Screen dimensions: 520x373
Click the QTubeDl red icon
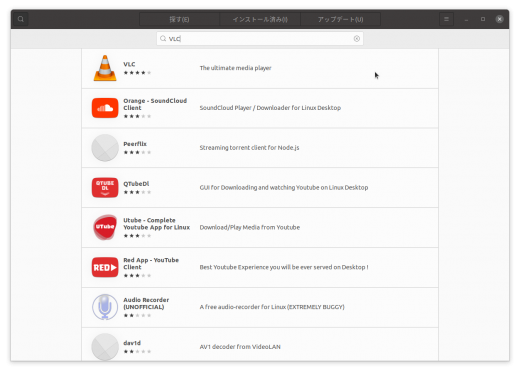pos(105,187)
